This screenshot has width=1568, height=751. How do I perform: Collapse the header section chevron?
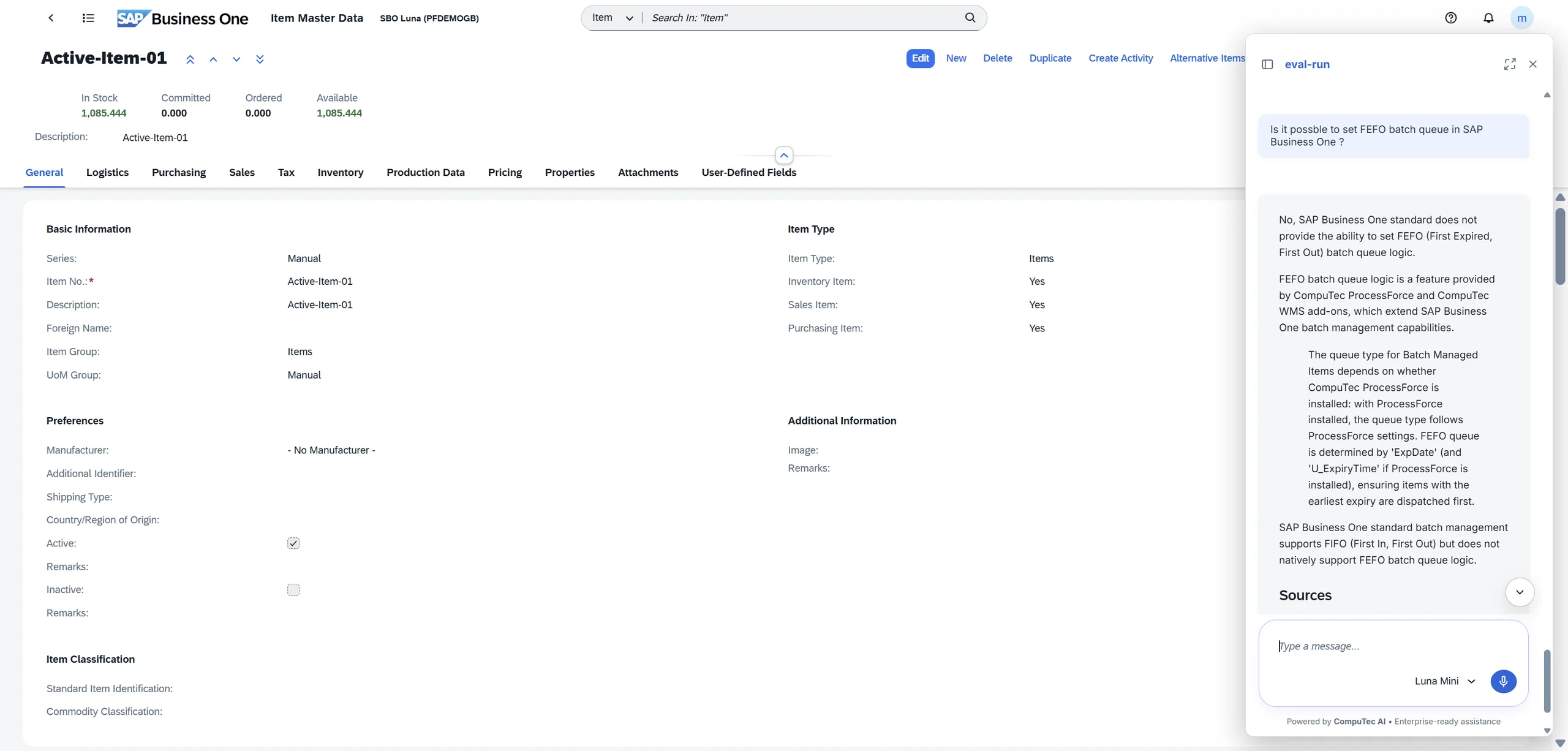pos(784,156)
